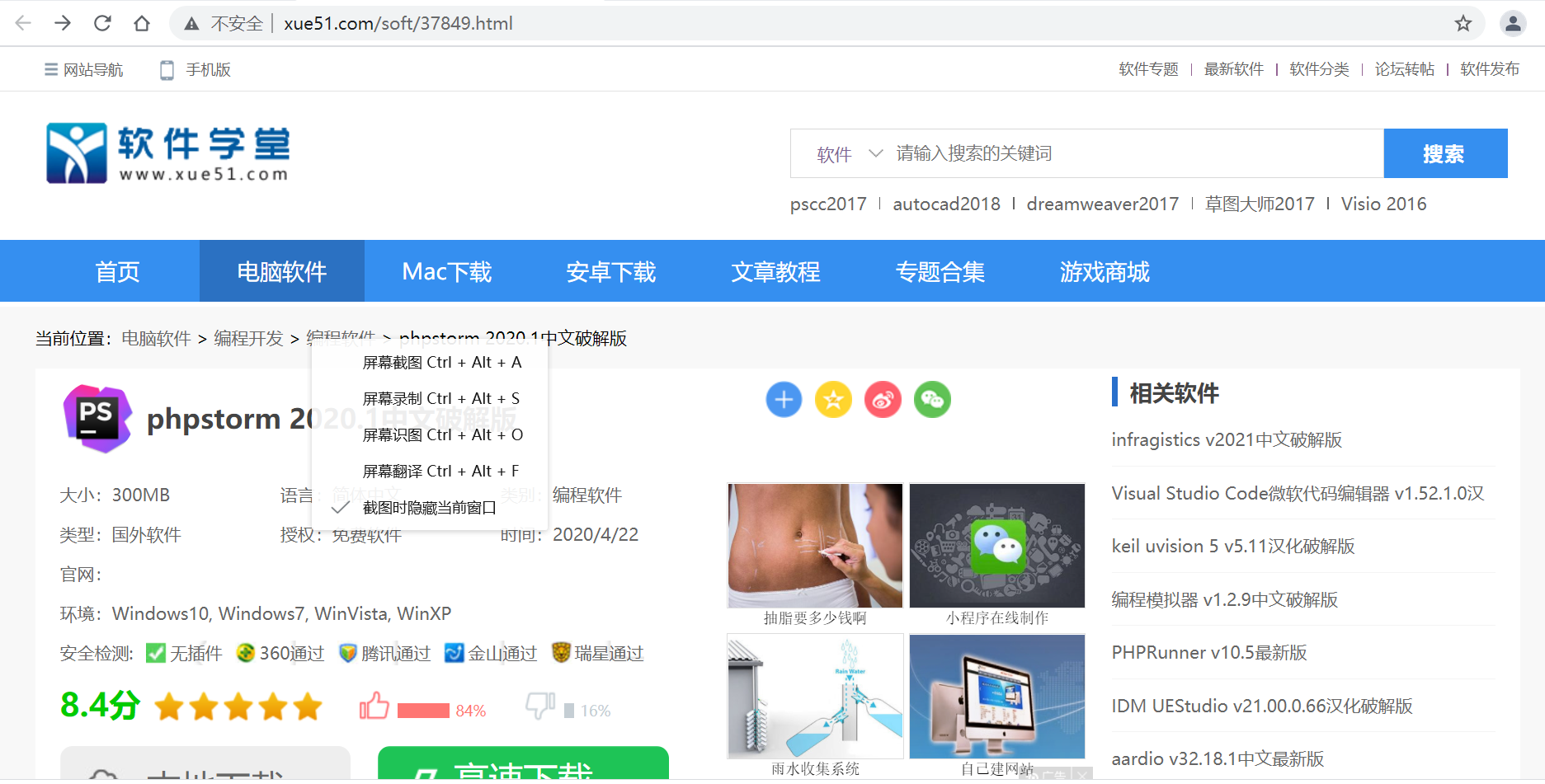Image resolution: width=1545 pixels, height=784 pixels.
Task: Click the red 84% rating bar
Action: click(422, 707)
